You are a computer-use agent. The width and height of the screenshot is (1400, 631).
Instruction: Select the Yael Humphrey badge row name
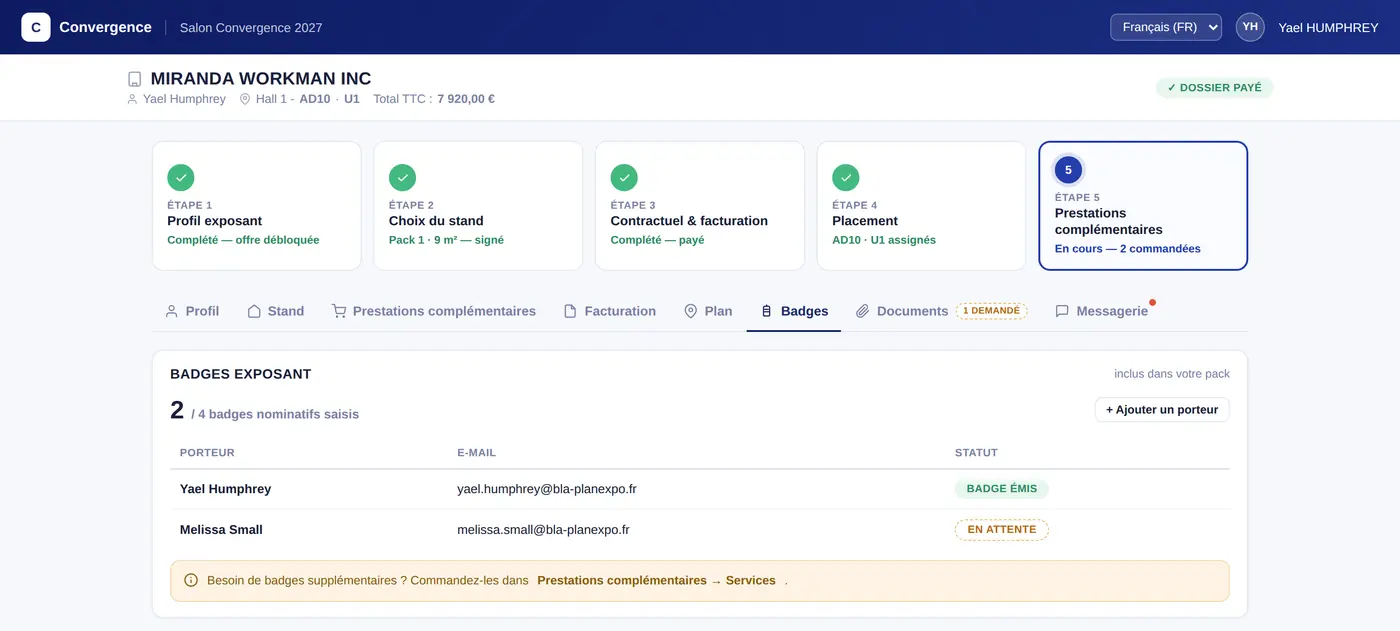point(226,489)
